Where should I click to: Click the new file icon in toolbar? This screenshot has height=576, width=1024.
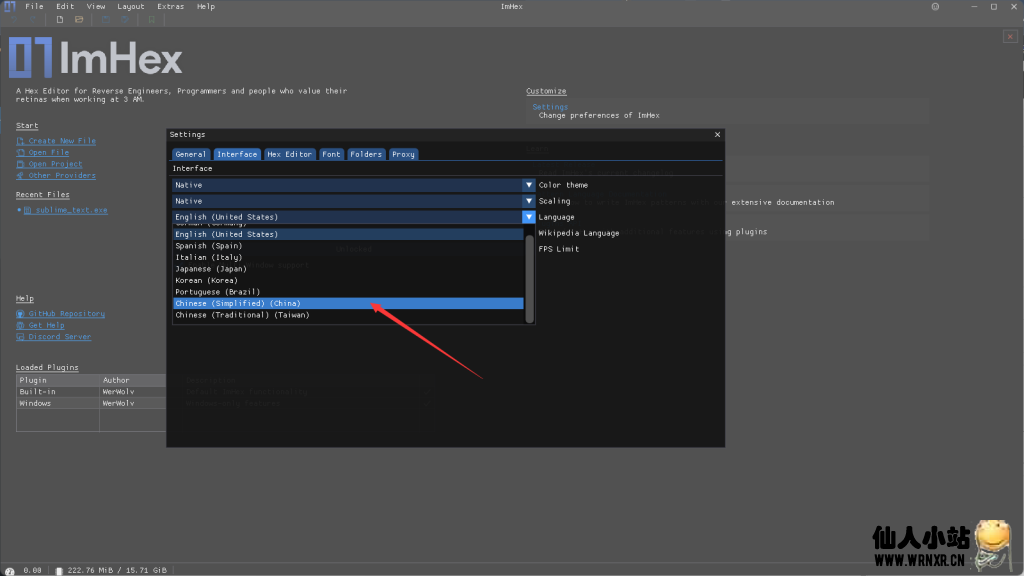60,19
